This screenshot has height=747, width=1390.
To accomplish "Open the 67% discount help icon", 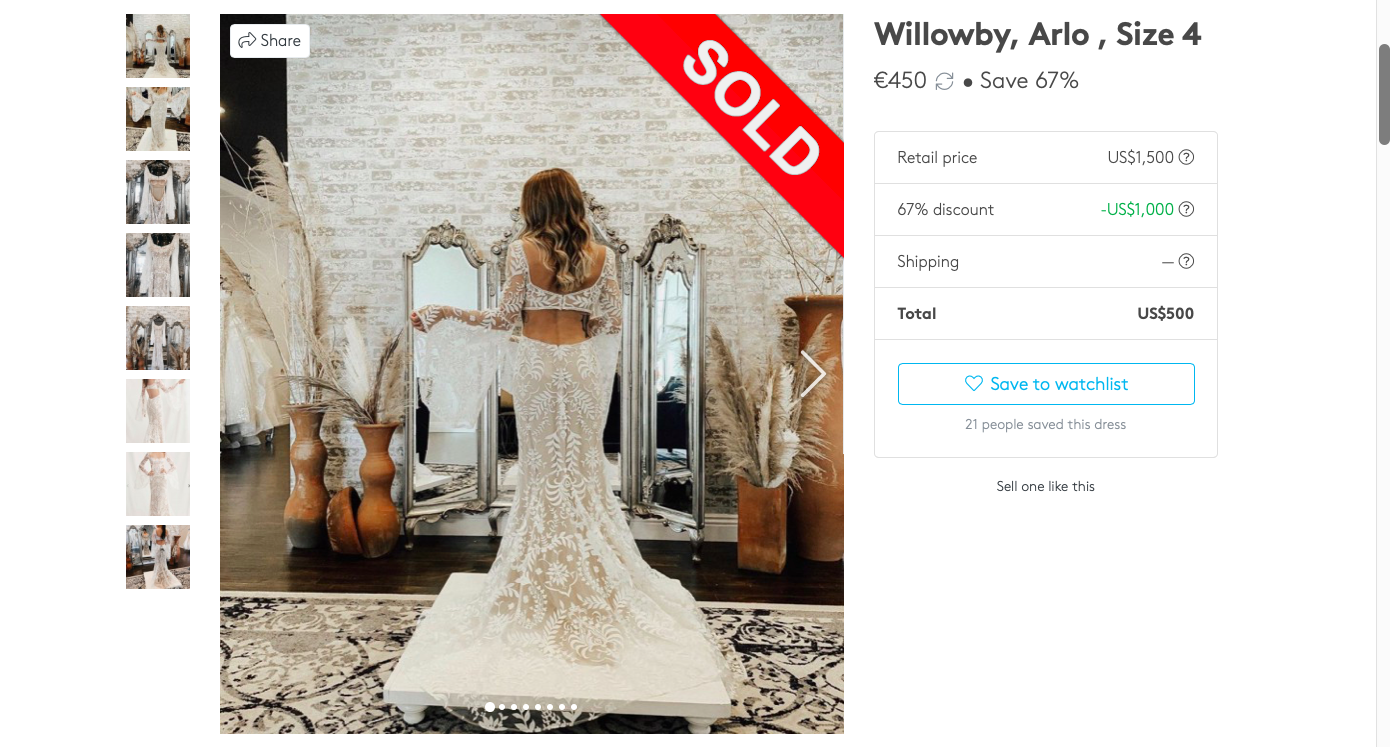I will tap(1186, 209).
